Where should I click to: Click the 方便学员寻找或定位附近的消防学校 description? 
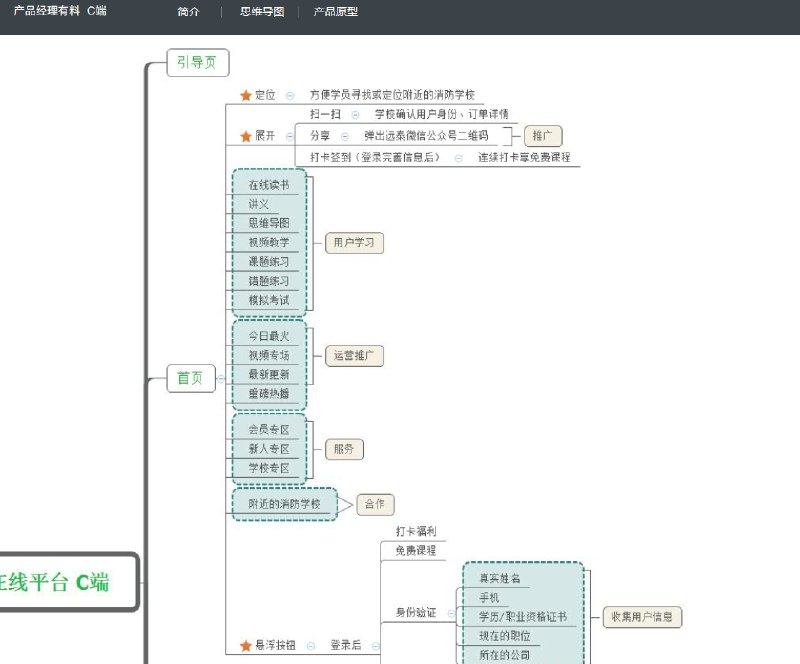(x=392, y=95)
